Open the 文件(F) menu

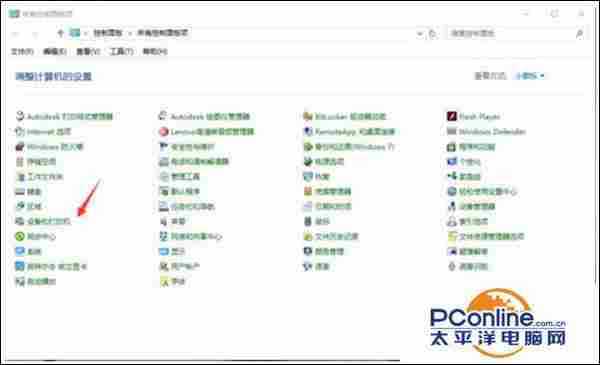coord(22,51)
